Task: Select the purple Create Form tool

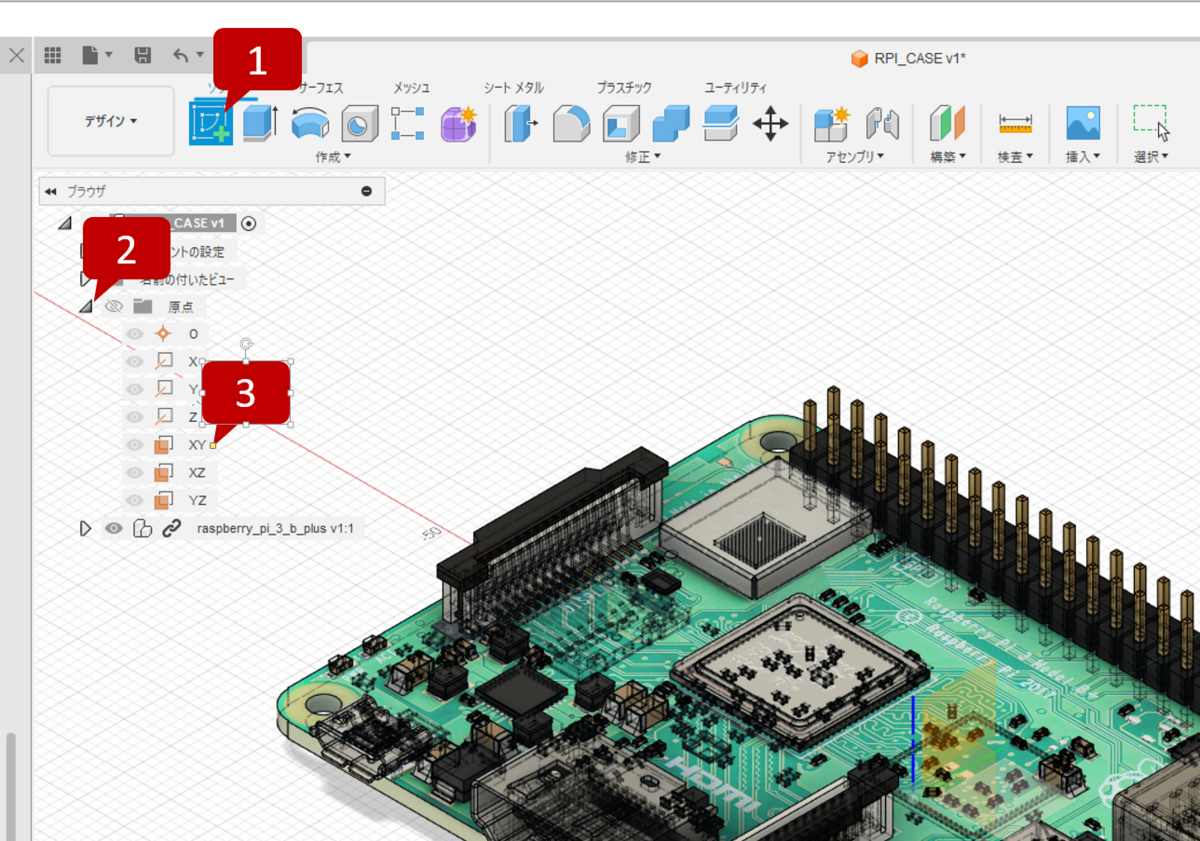Action: point(459,124)
